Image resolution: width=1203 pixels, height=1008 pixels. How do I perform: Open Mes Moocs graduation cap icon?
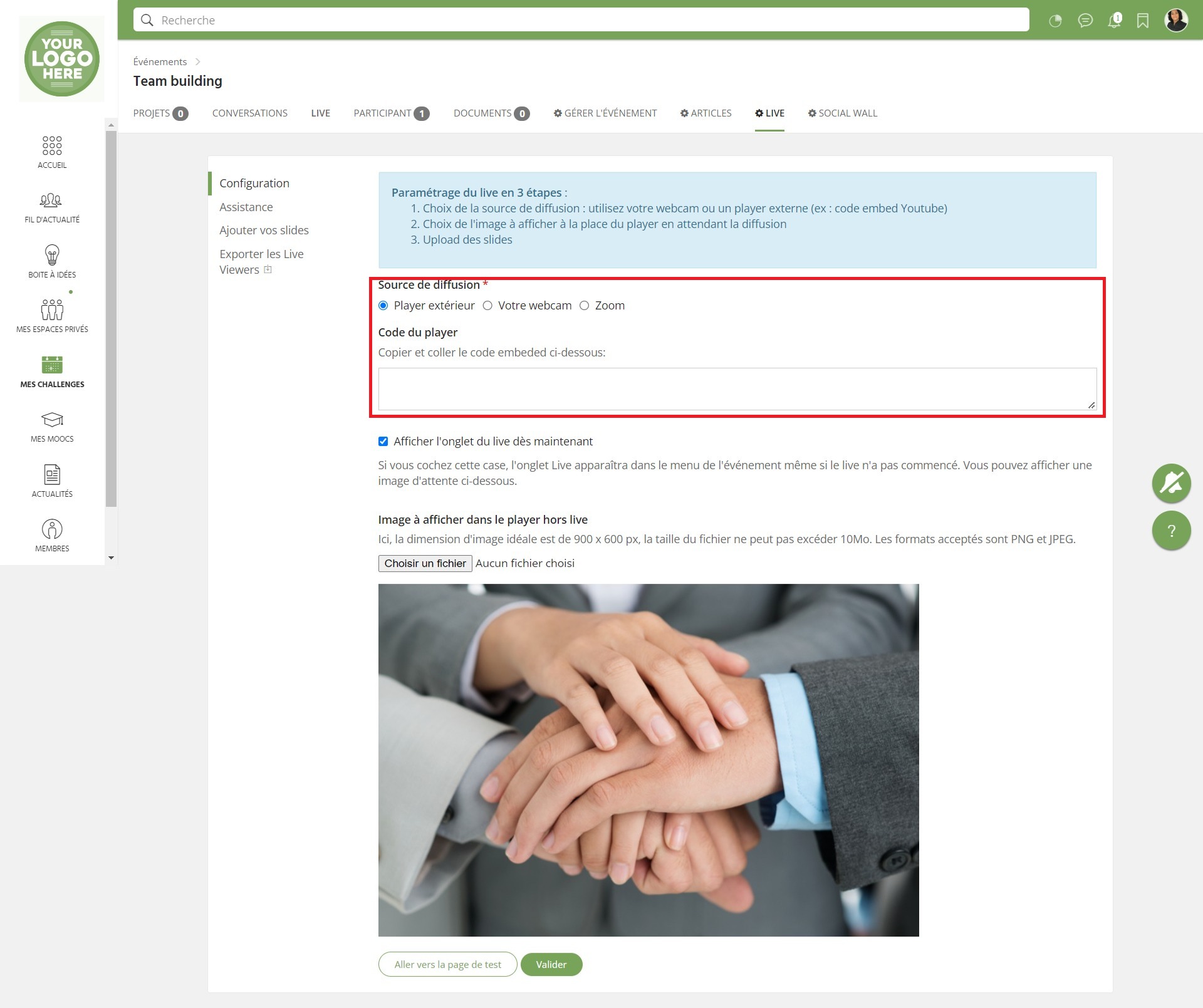[x=52, y=419]
